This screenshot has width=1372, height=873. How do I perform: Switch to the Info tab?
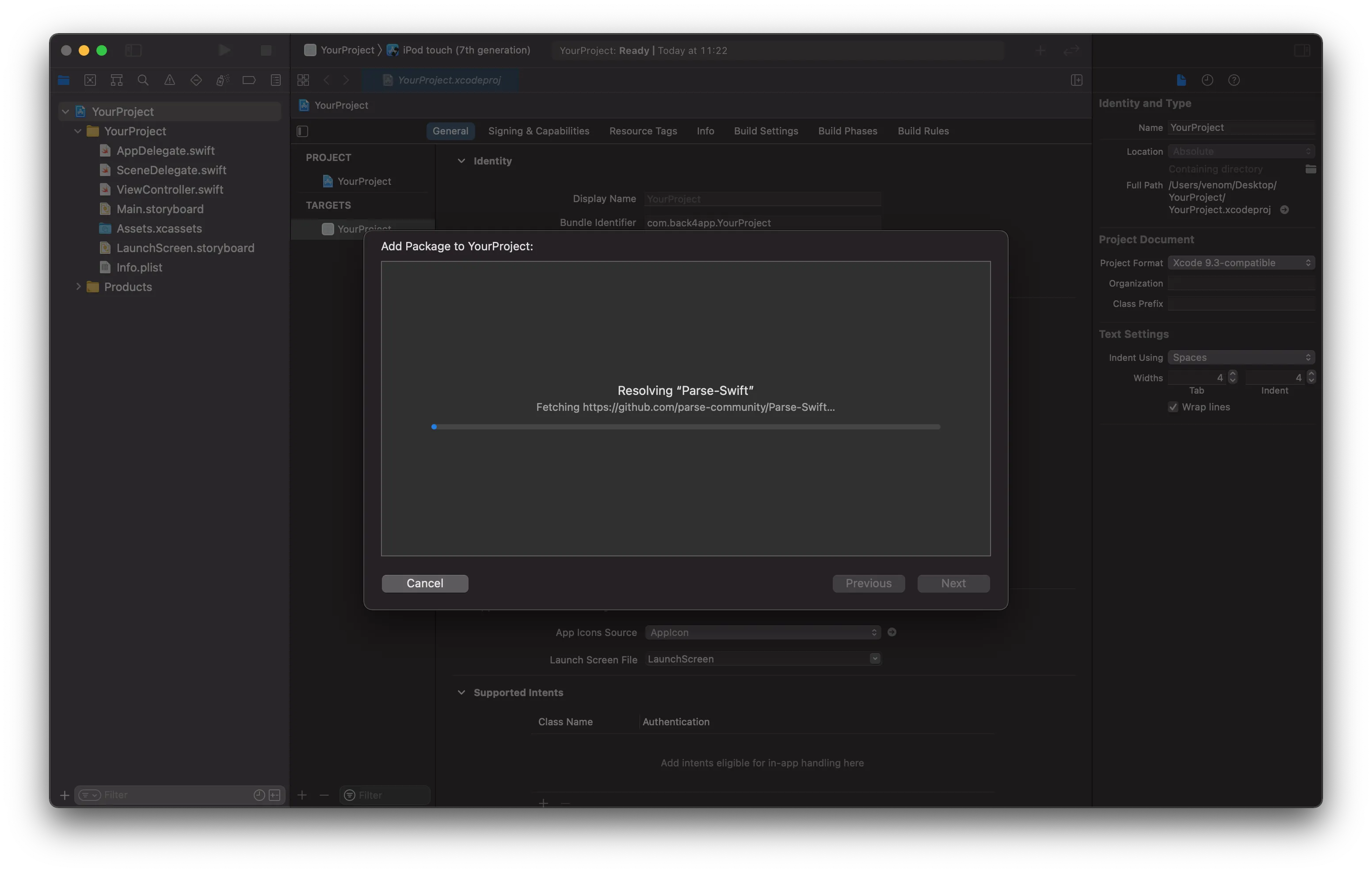(x=705, y=130)
